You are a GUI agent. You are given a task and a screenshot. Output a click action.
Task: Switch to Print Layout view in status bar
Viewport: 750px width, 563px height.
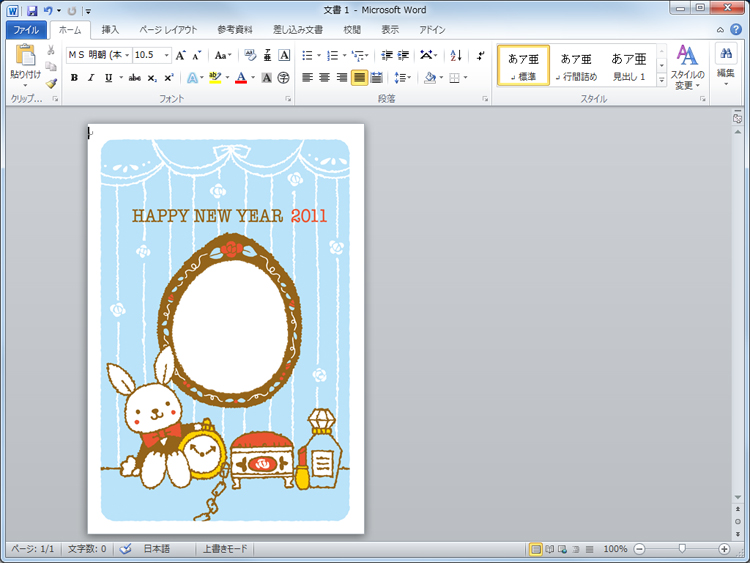(536, 549)
